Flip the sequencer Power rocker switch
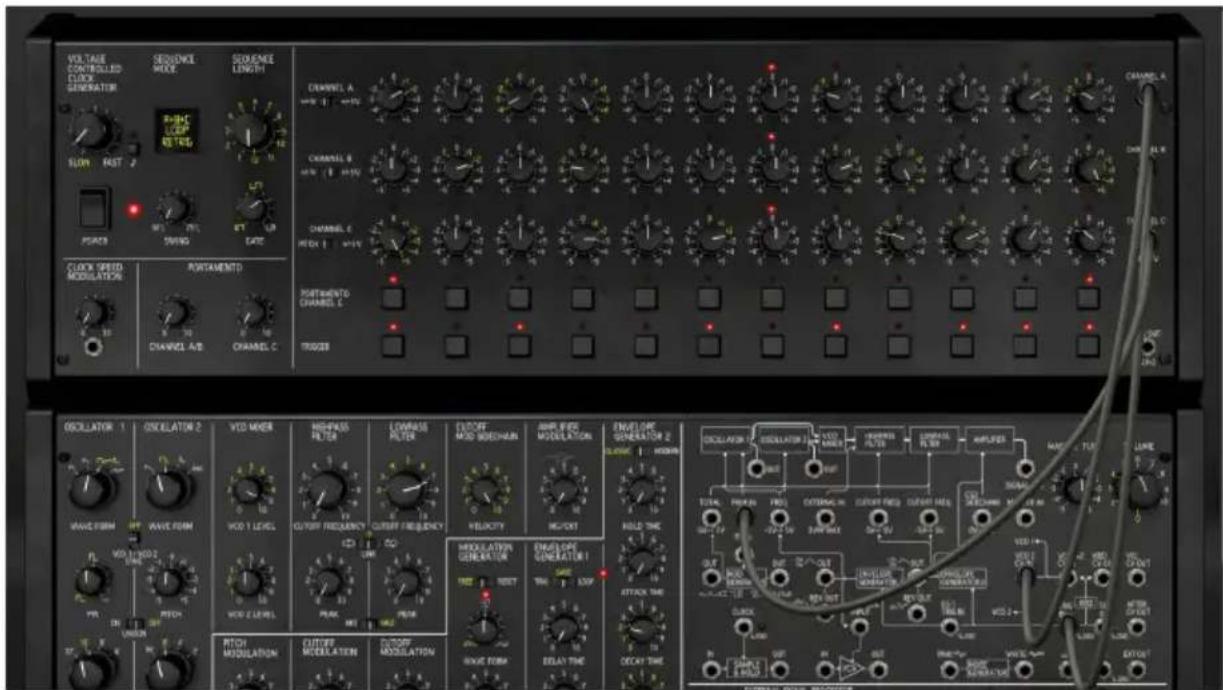 [92, 208]
